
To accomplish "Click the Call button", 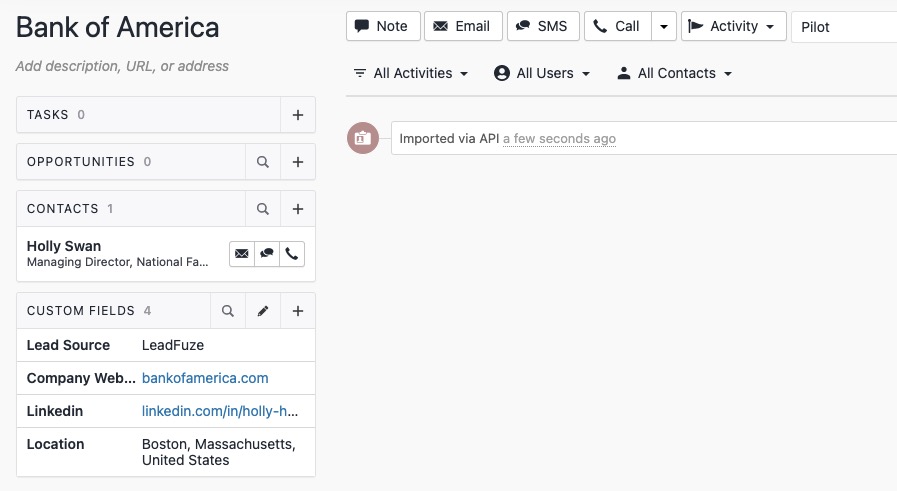I will pos(618,26).
